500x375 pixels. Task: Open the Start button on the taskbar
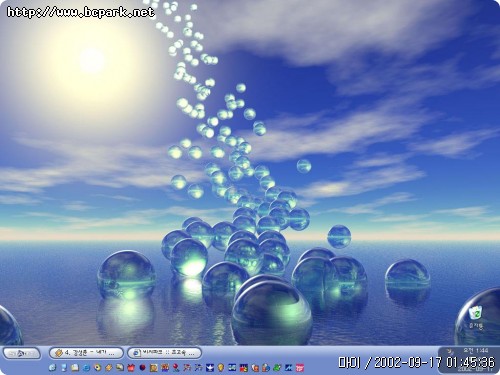coord(22,353)
